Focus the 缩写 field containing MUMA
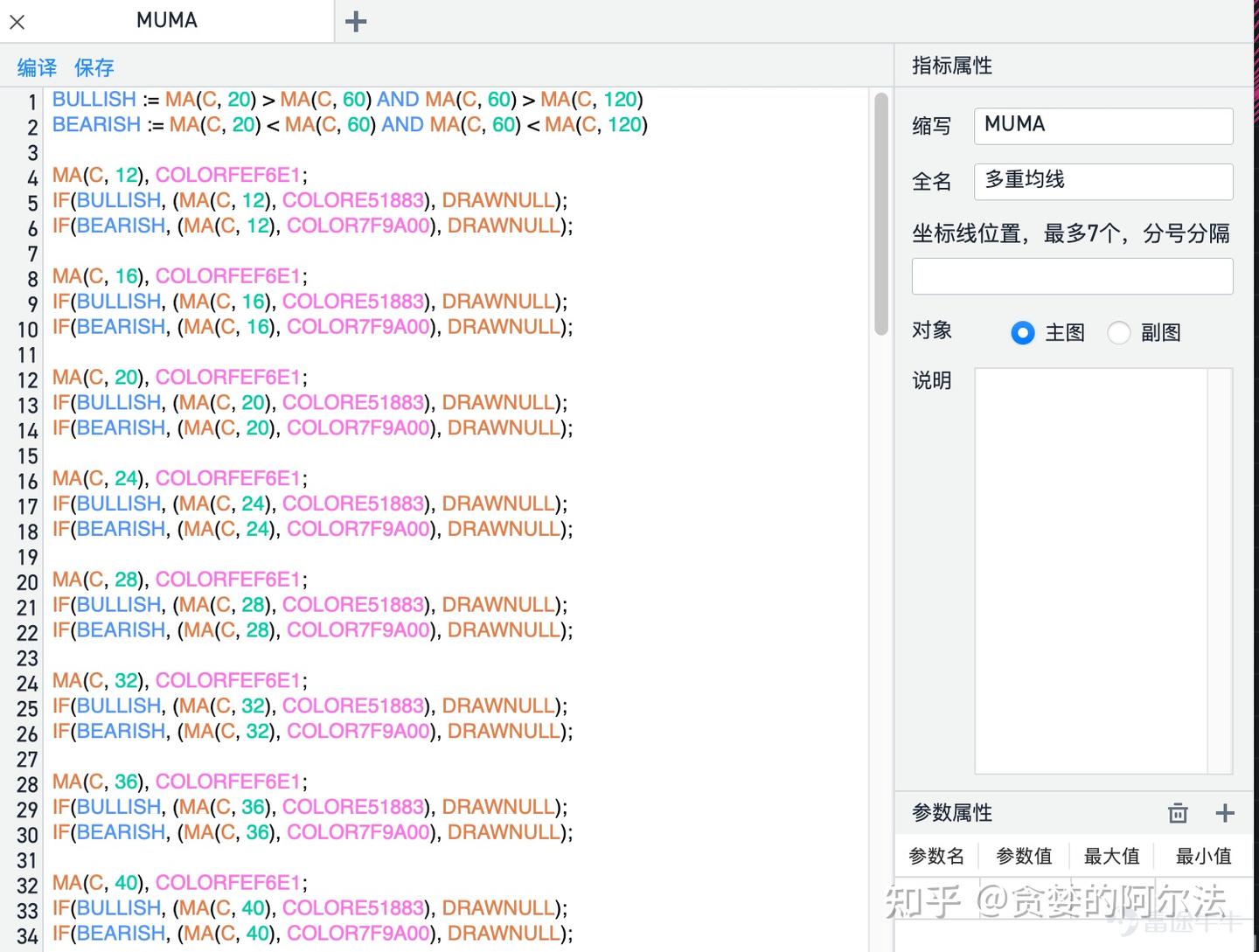 [1103, 126]
